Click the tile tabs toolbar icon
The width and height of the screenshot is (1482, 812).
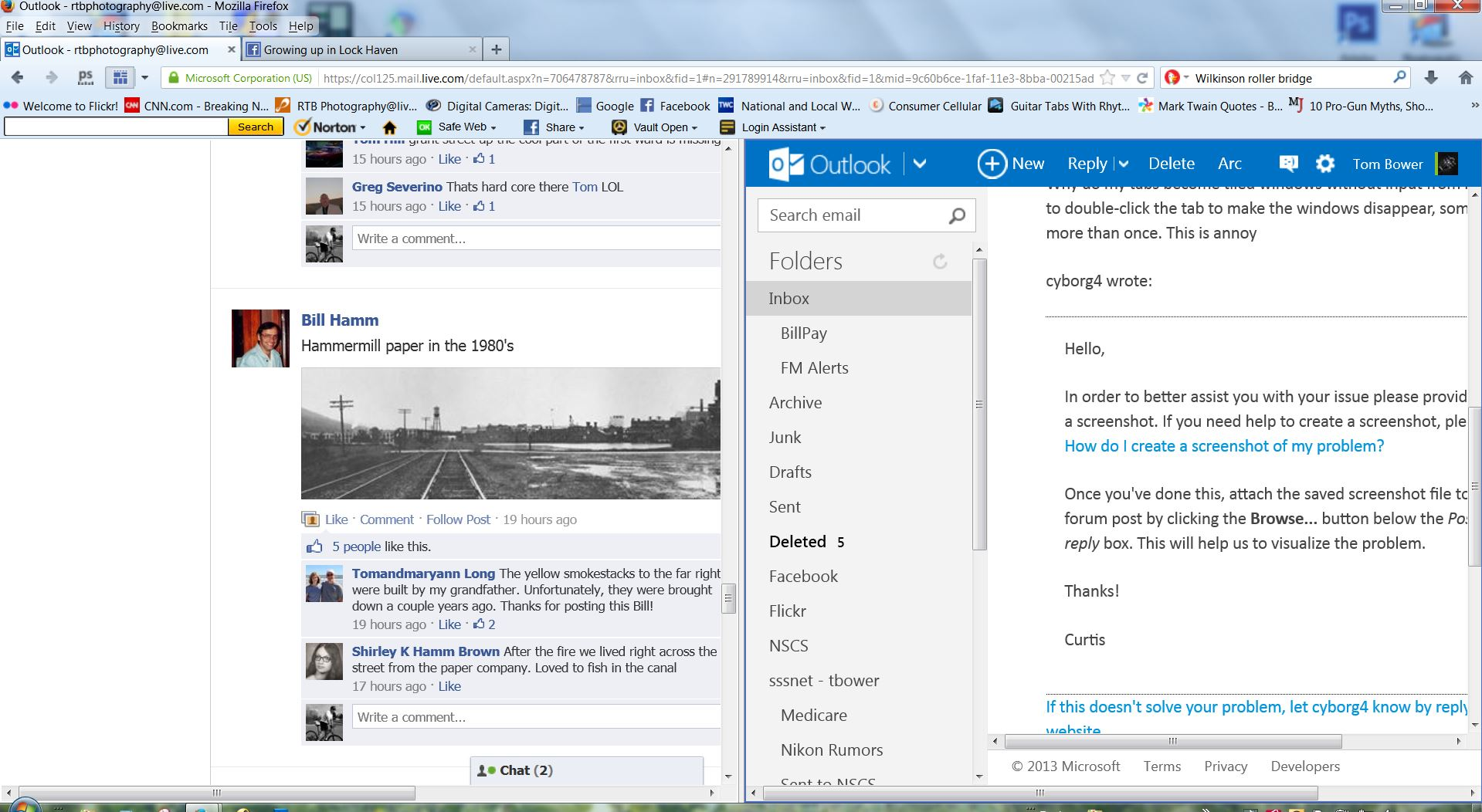coord(120,78)
